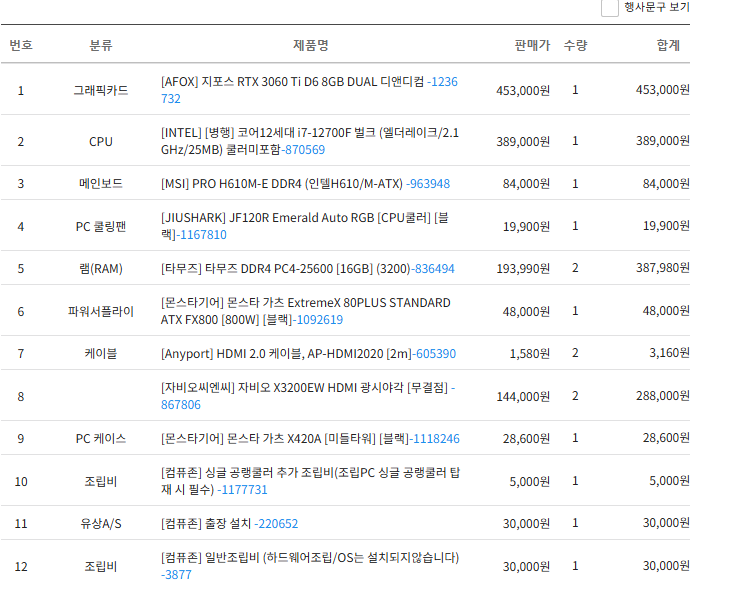Click the 번호 column header

tap(21, 45)
